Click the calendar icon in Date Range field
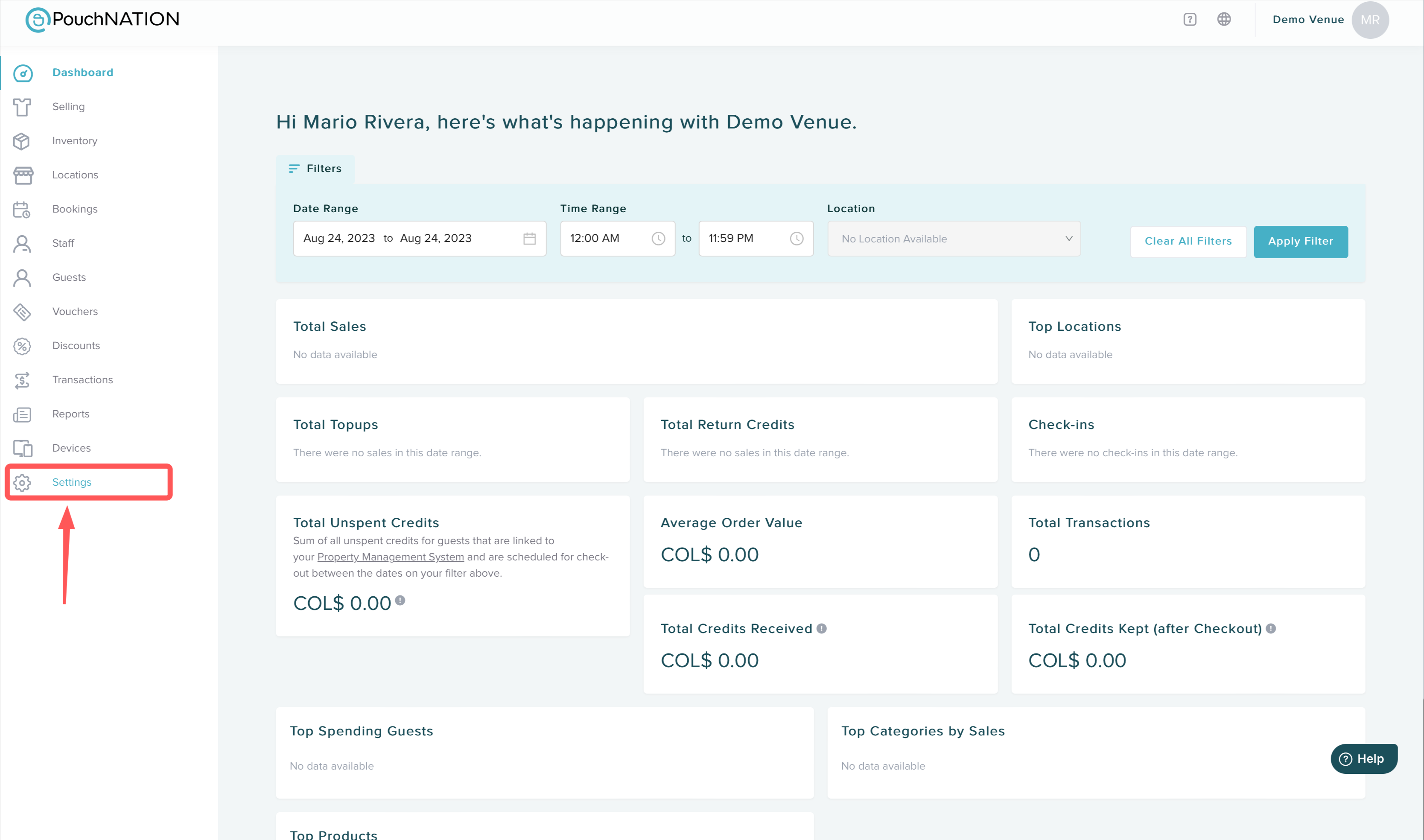Screen dimensions: 1424x840 coord(529,238)
